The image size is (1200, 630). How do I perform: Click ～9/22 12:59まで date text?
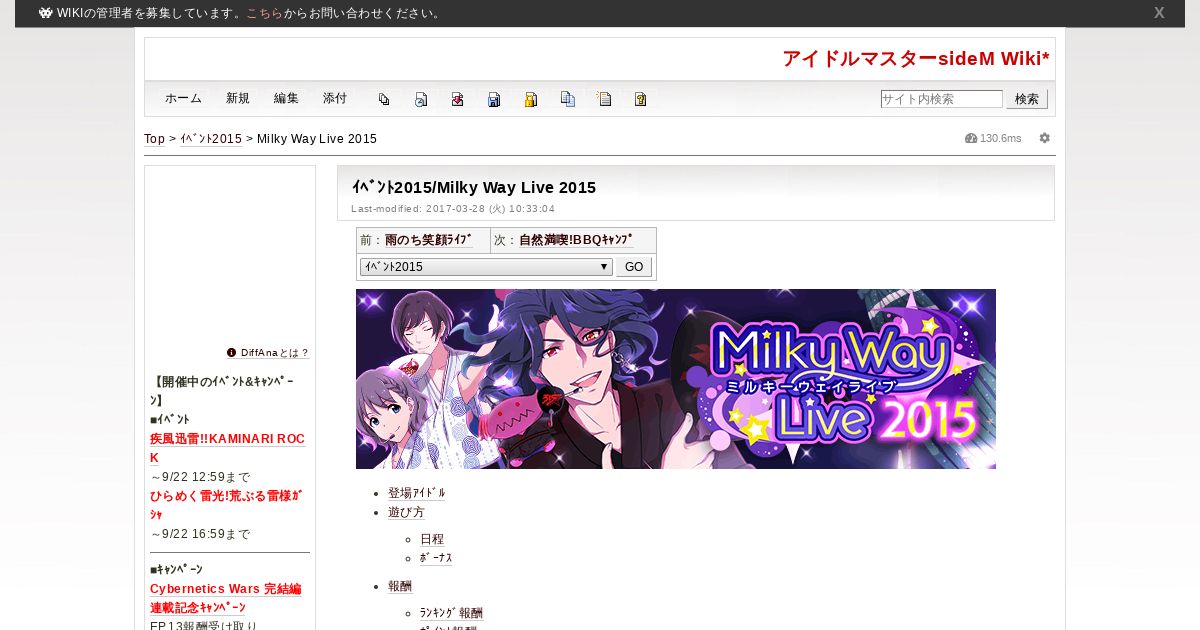tap(200, 477)
